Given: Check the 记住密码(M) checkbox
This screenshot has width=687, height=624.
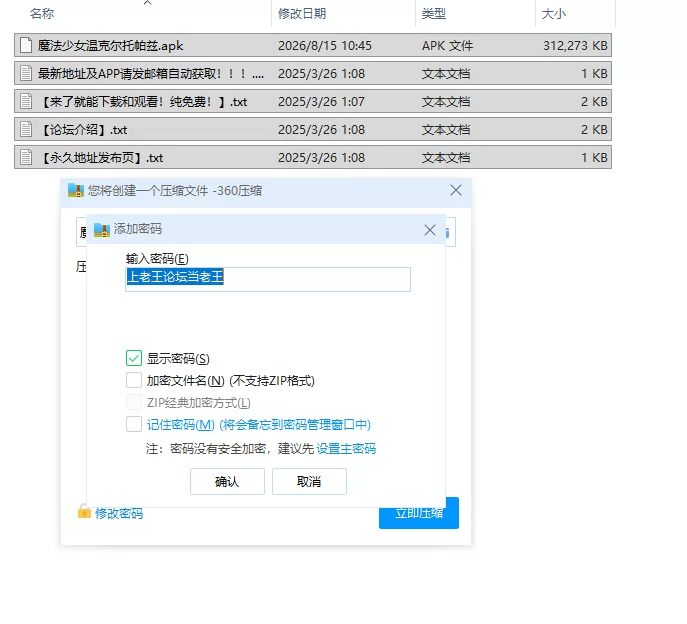Looking at the screenshot, I should click(134, 424).
